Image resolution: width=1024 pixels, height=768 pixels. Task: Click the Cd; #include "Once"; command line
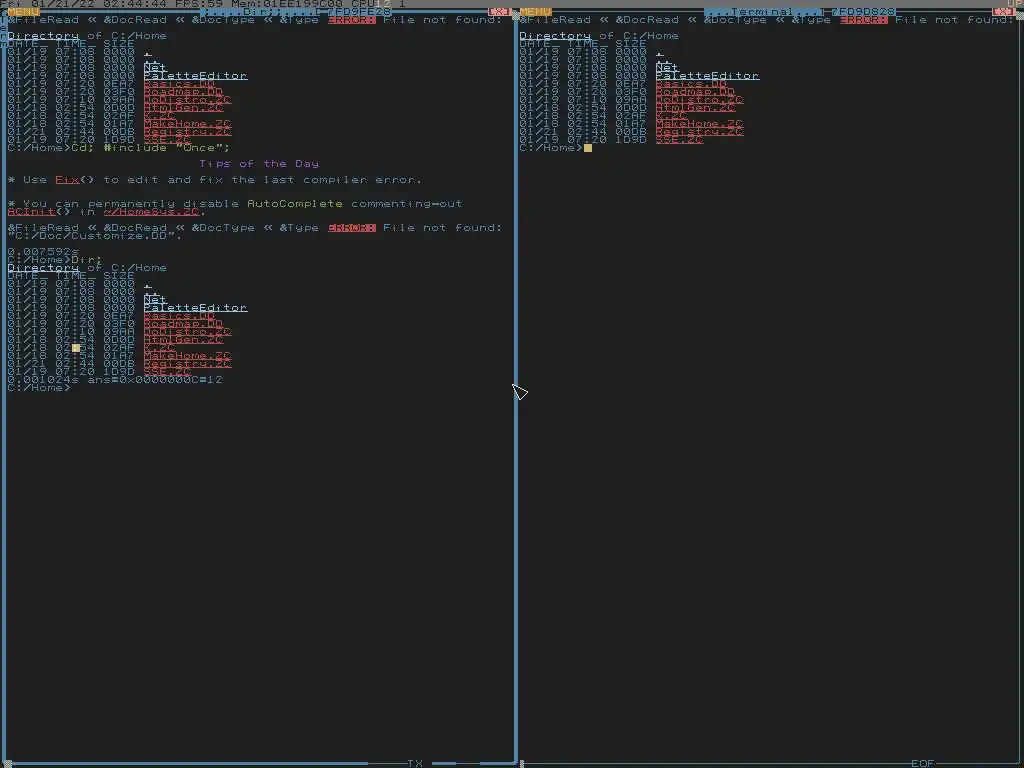(x=152, y=148)
